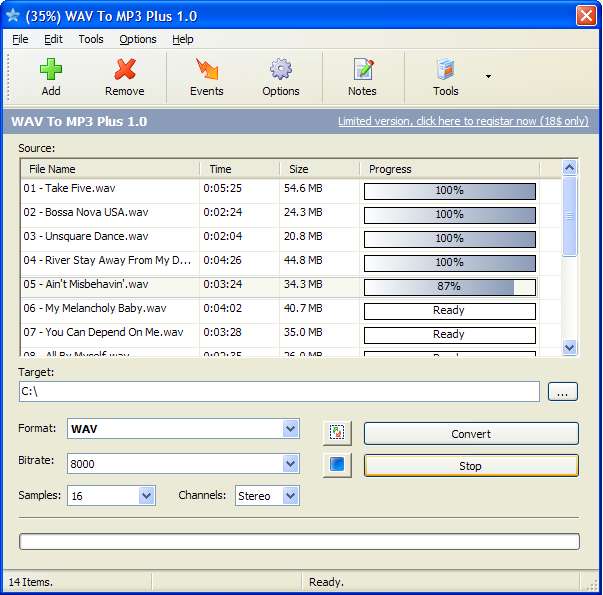Click the blue square icon button beside Stop

tap(337, 464)
